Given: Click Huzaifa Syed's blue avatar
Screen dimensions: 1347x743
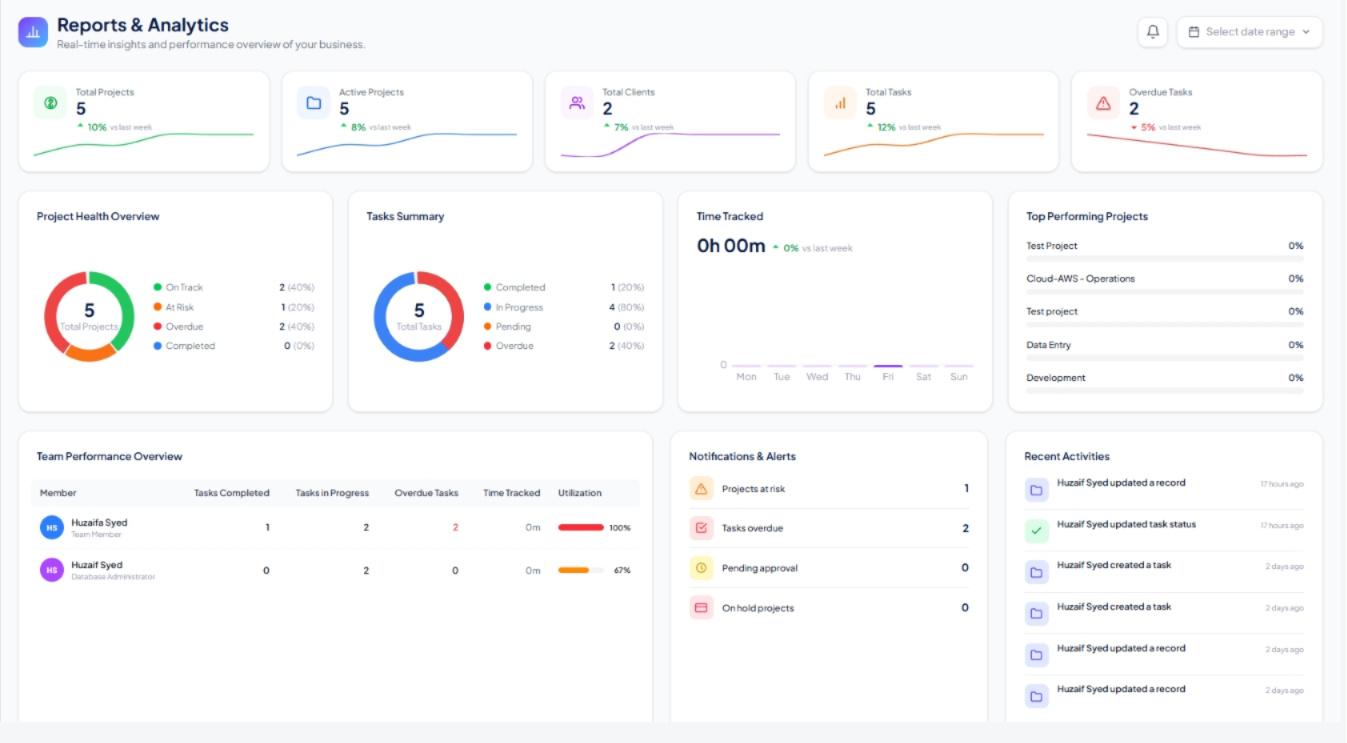Looking at the screenshot, I should tap(51, 527).
